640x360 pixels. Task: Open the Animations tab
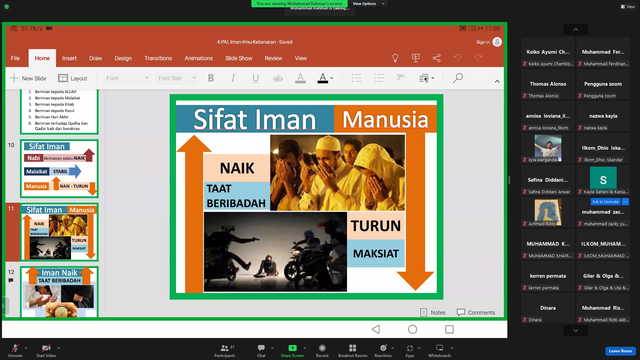(x=198, y=58)
